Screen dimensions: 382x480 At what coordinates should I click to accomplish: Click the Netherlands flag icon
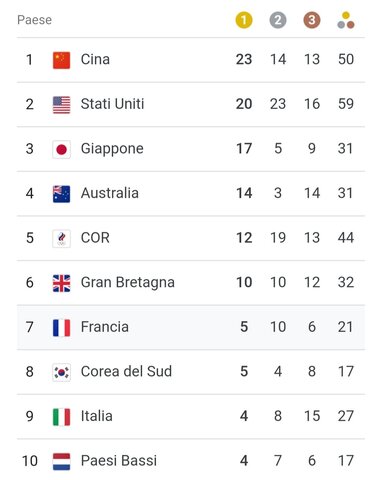pyautogui.click(x=62, y=461)
